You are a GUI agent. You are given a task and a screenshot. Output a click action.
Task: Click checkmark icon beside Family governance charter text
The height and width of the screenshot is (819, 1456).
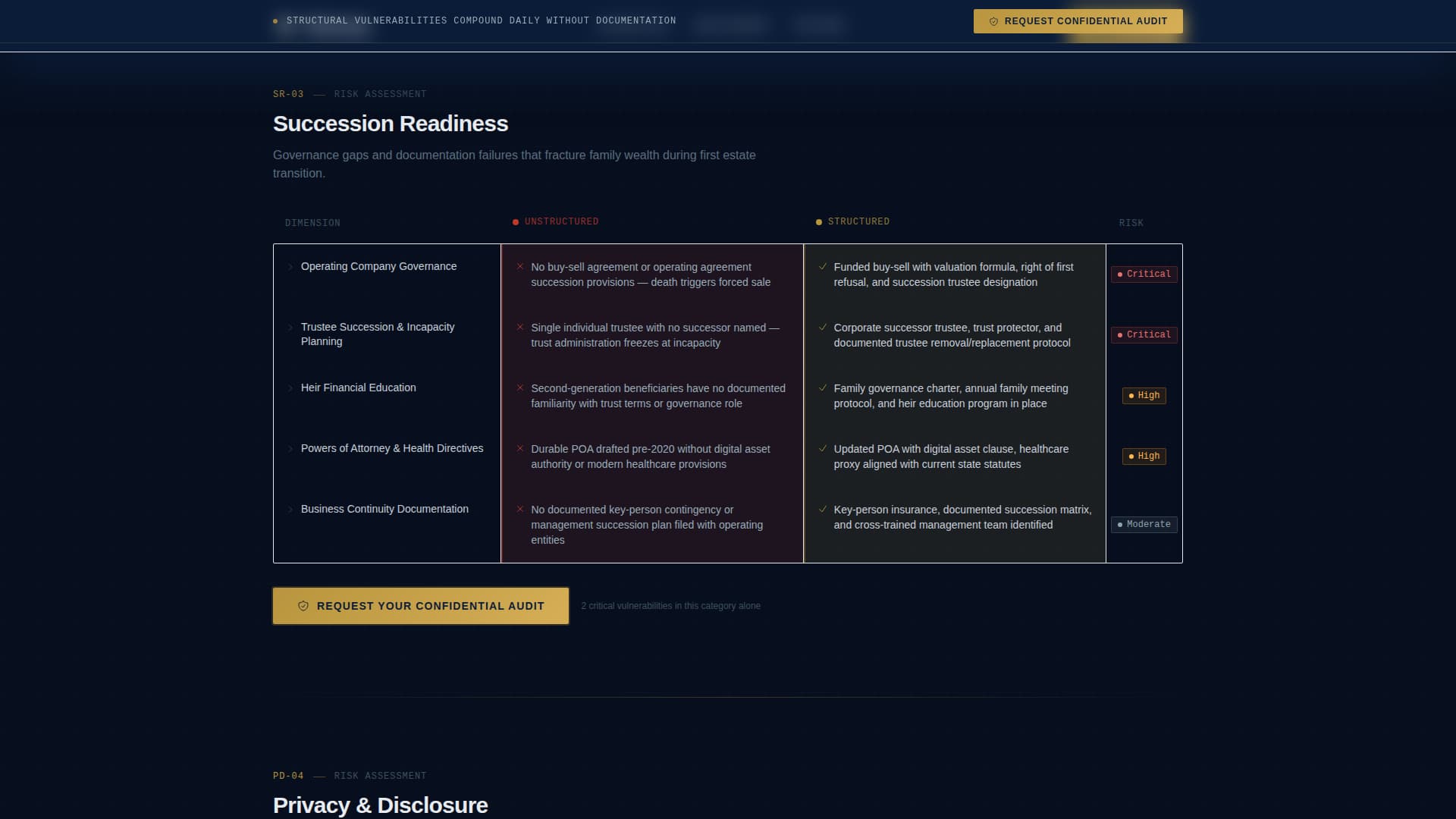pyautogui.click(x=823, y=388)
